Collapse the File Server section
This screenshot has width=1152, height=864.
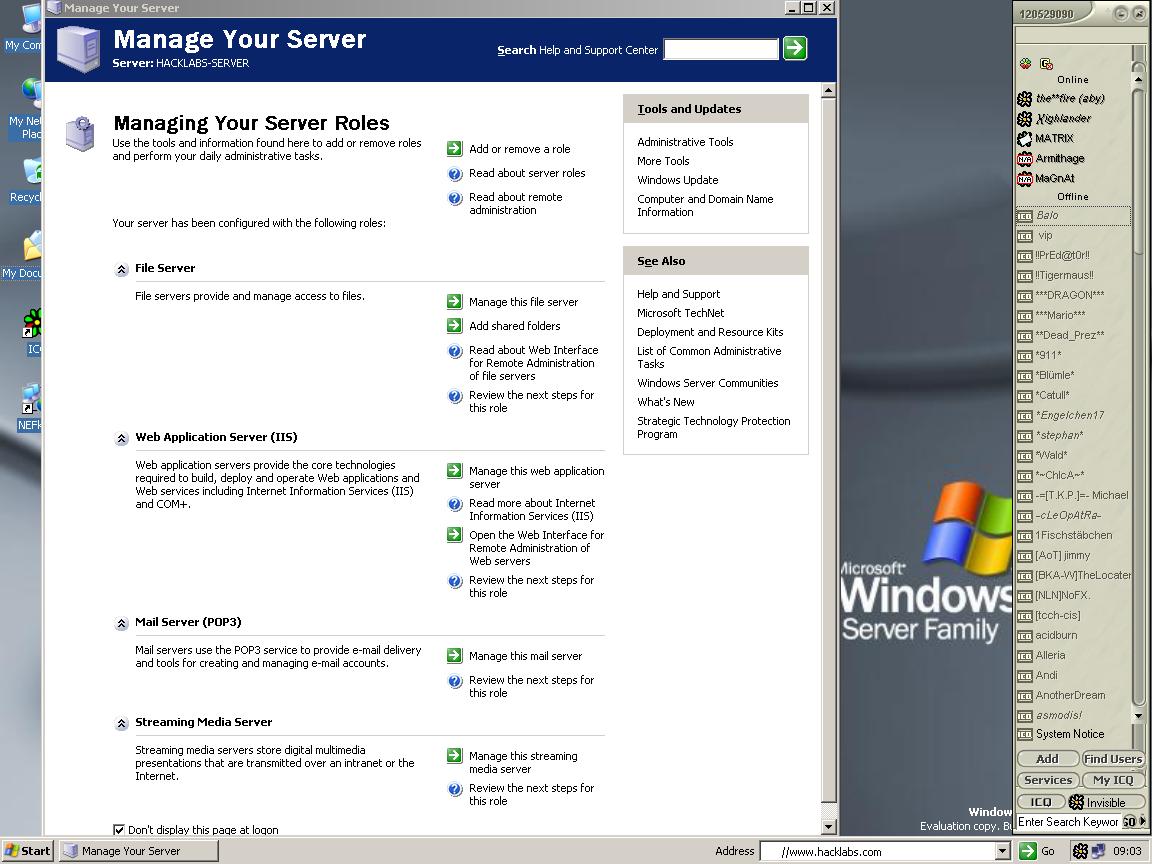click(x=122, y=269)
